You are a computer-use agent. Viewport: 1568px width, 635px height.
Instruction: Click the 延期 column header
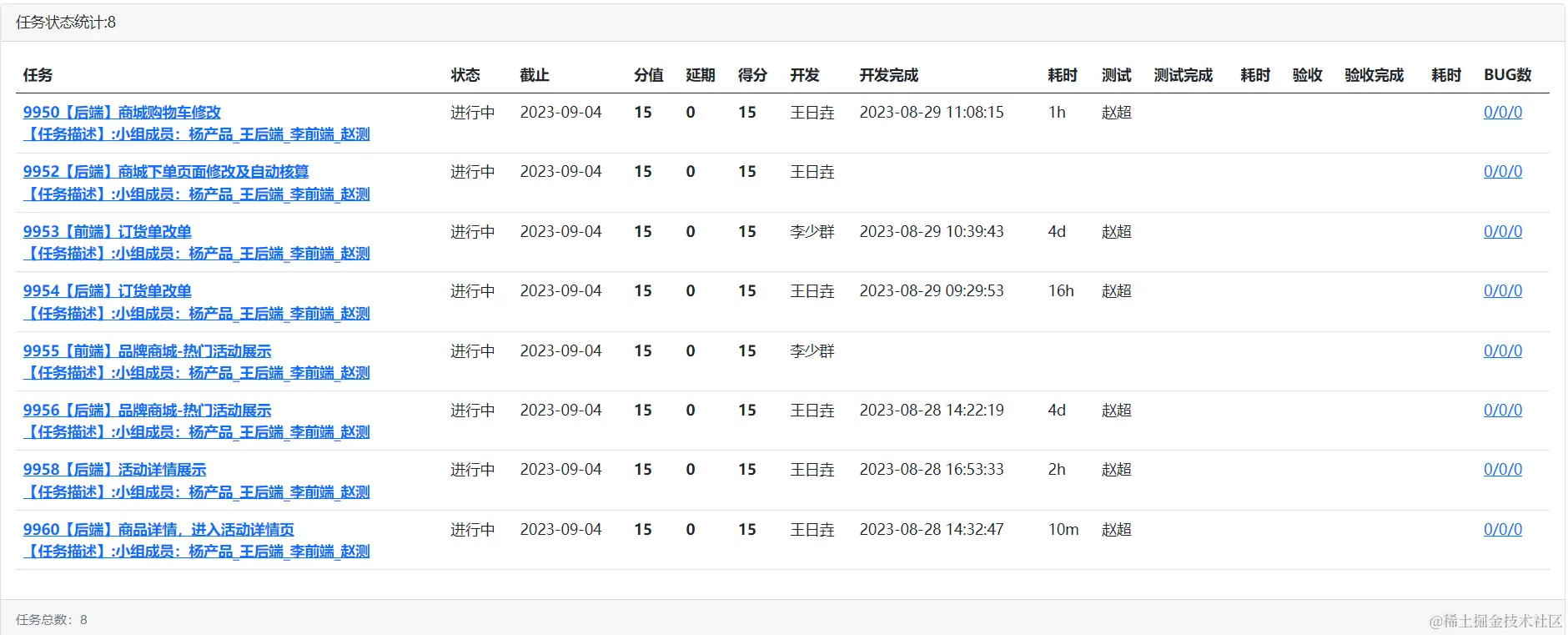click(701, 75)
